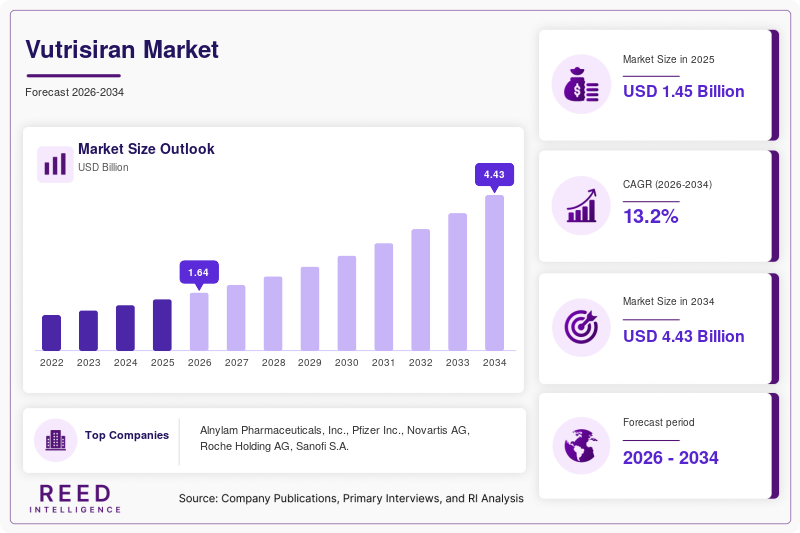Click the growth chart icon next to CAGR
Screen dimensions: 800x533
pyautogui.click(x=581, y=206)
